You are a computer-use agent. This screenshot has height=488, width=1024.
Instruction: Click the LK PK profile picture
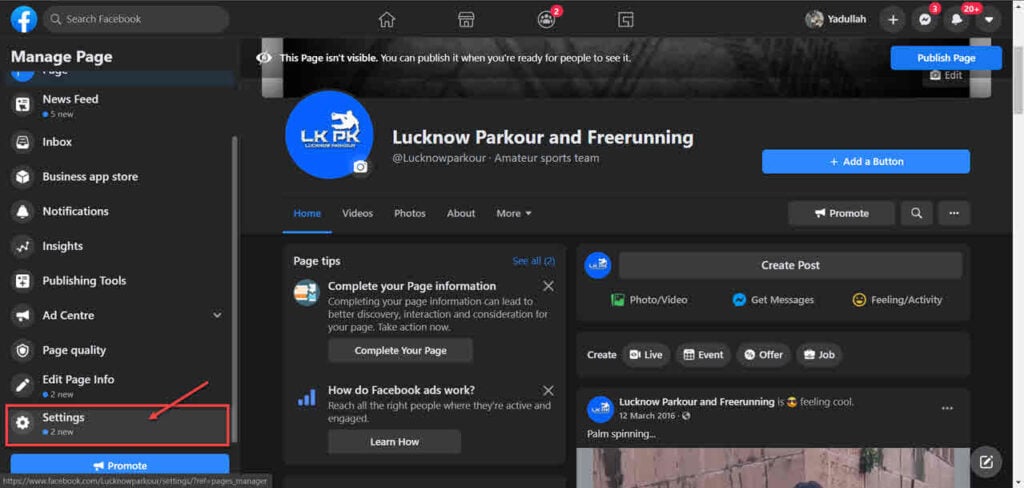pos(330,135)
